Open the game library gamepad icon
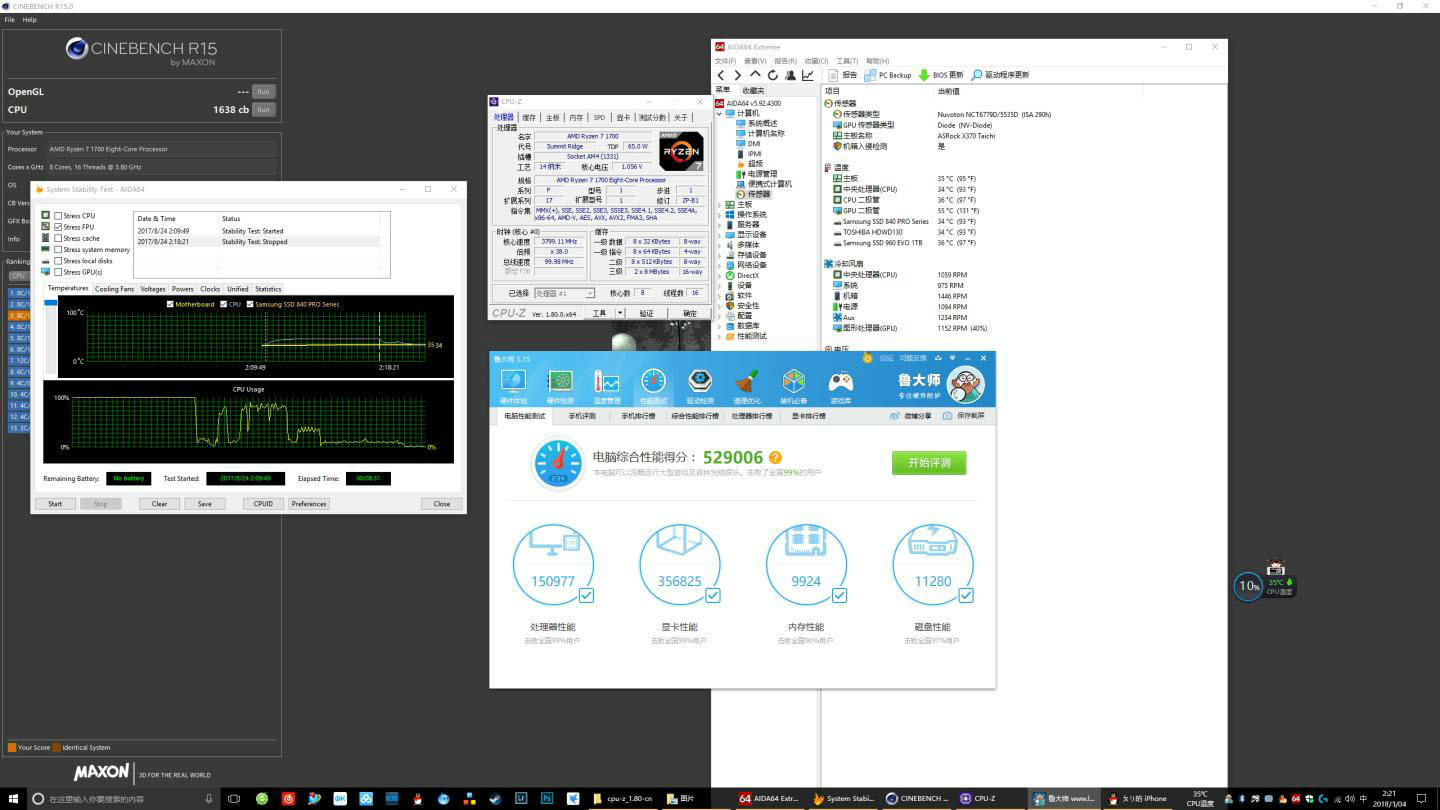This screenshot has height=810, width=1440. [x=841, y=381]
